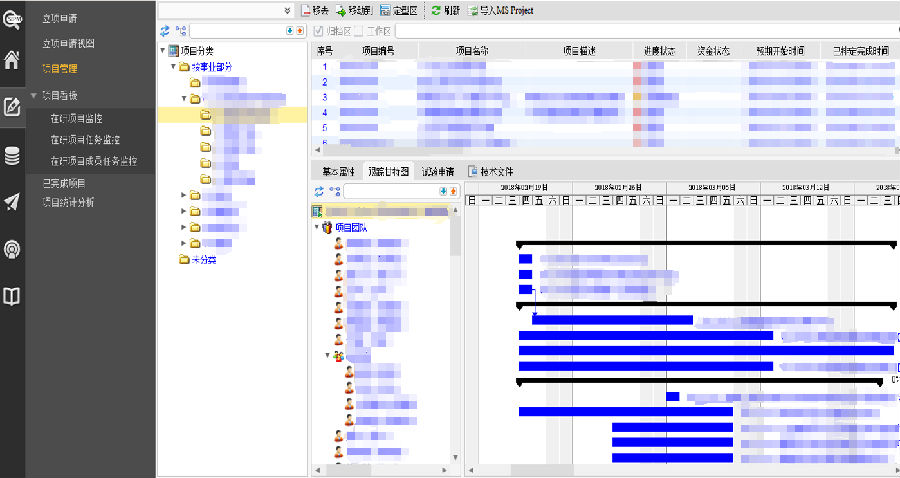Open the book icon in sidebar

[x=12, y=296]
